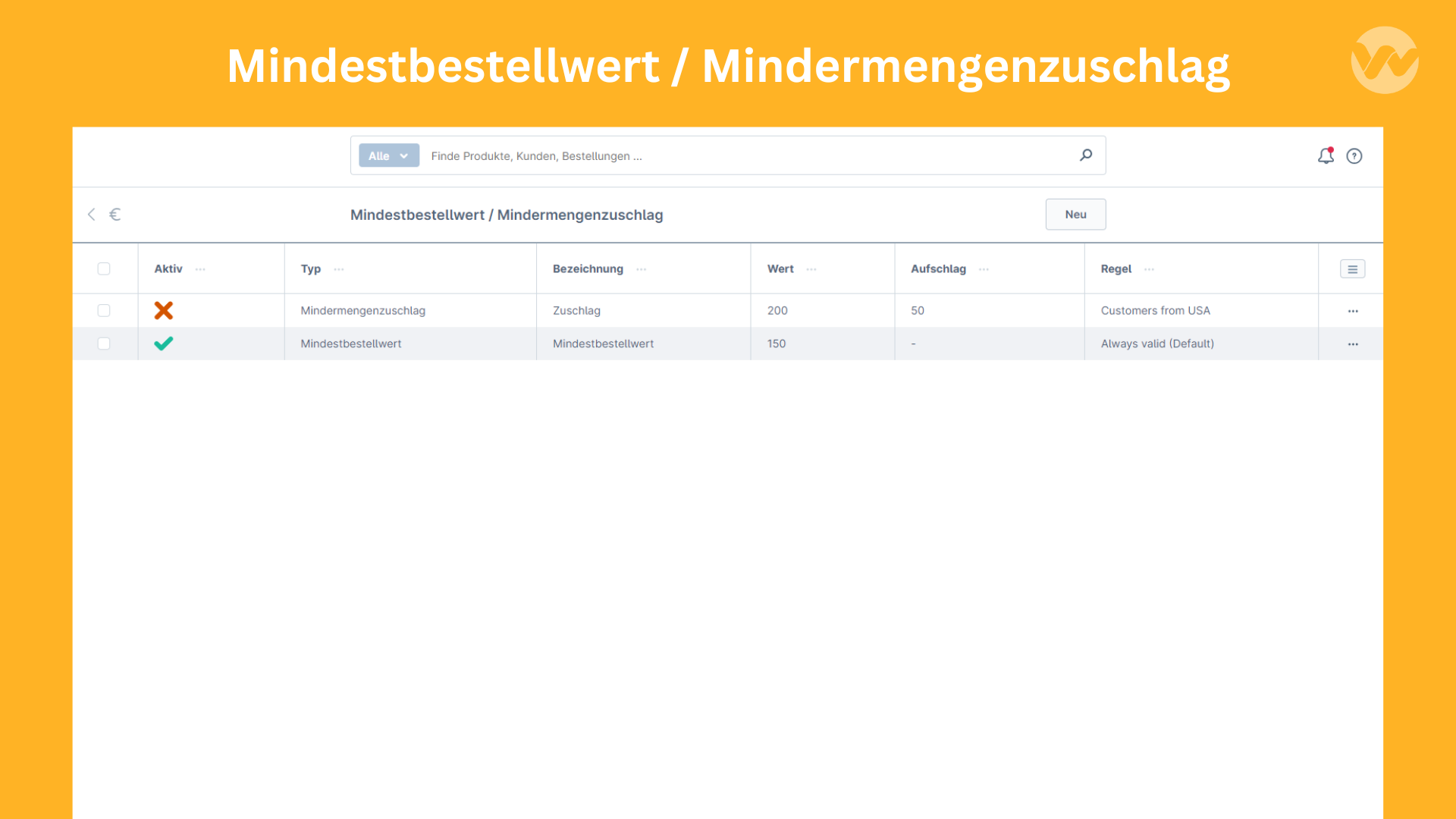Click the Shopware logo in the top corner
The width and height of the screenshot is (1456, 819).
pos(1385,59)
